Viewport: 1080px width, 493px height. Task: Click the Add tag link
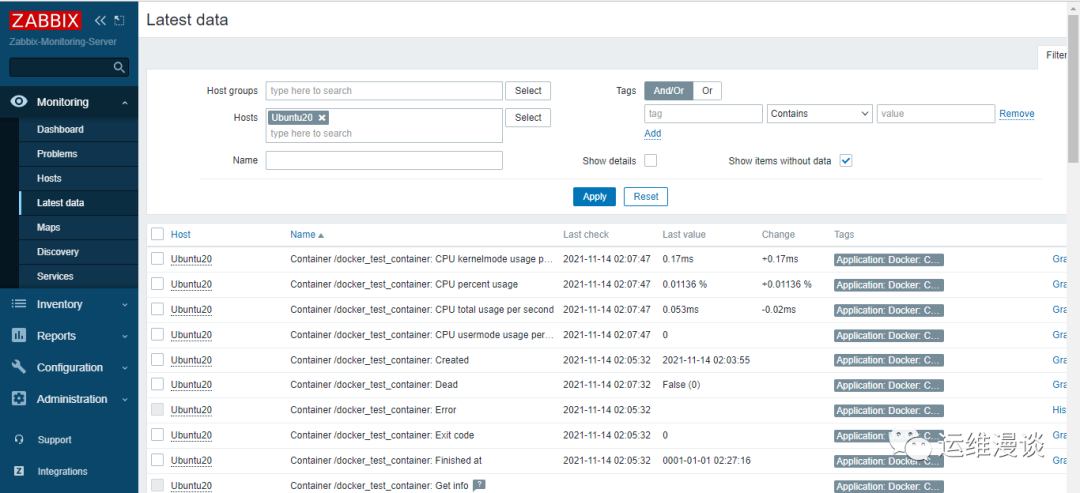tap(652, 133)
